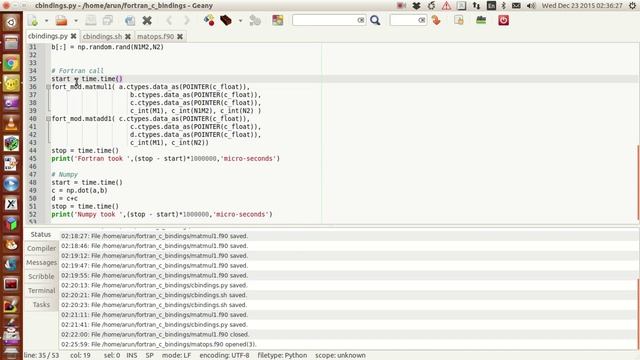This screenshot has height=360, width=640.
Task: Click the Reload current file icon
Action: tap(130, 20)
